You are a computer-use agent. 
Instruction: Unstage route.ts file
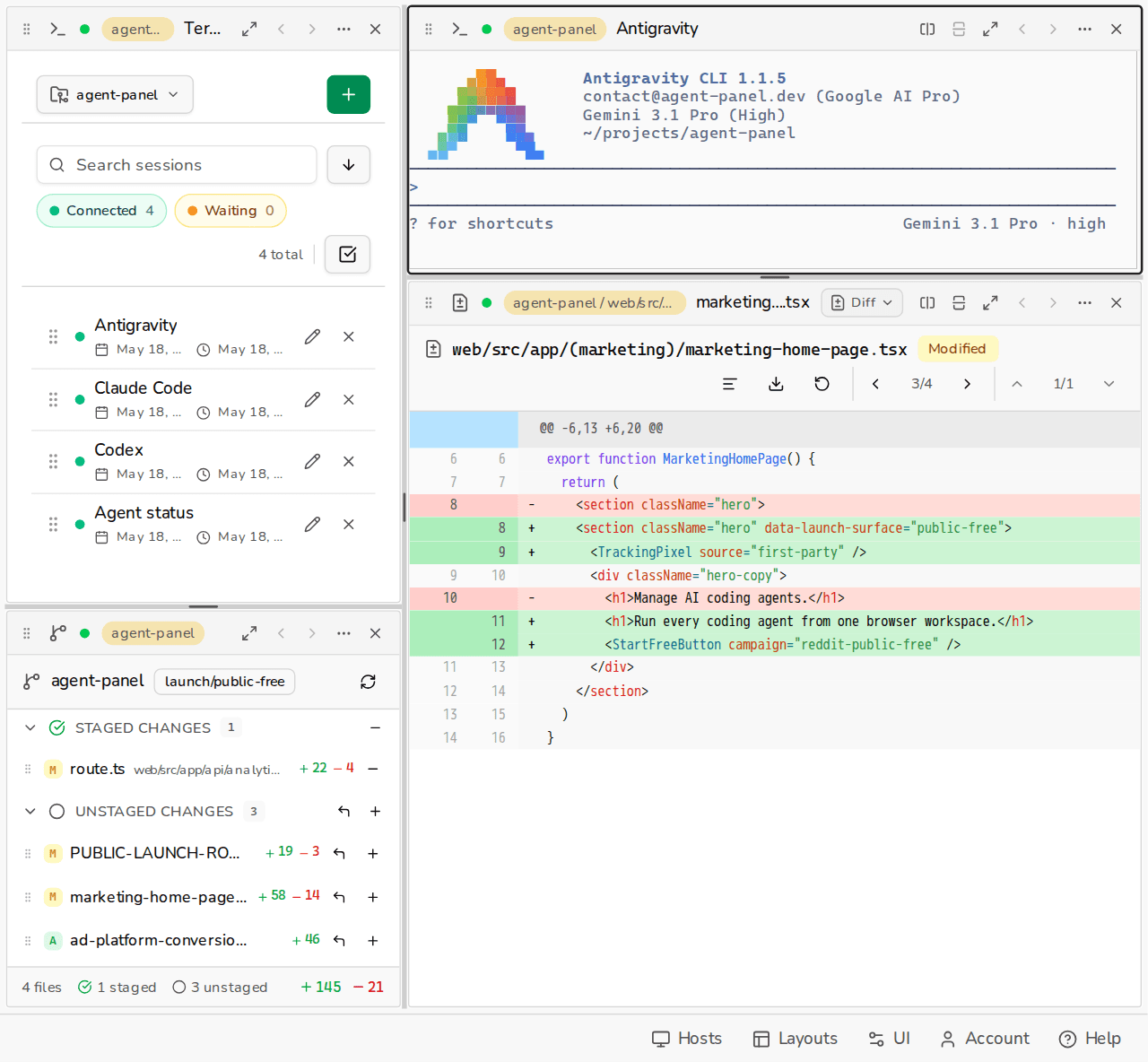tap(373, 769)
